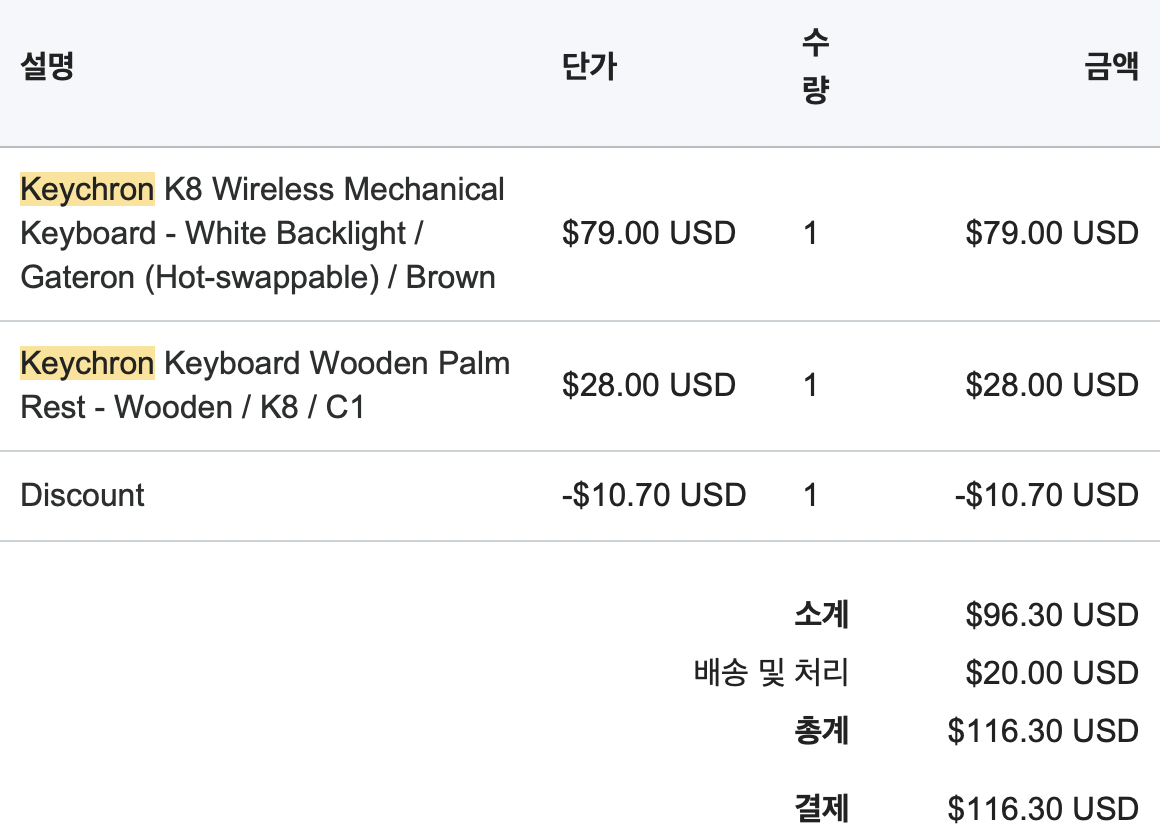1164x840 pixels.
Task: Click the 배송 및 처리 label
Action: [x=770, y=673]
